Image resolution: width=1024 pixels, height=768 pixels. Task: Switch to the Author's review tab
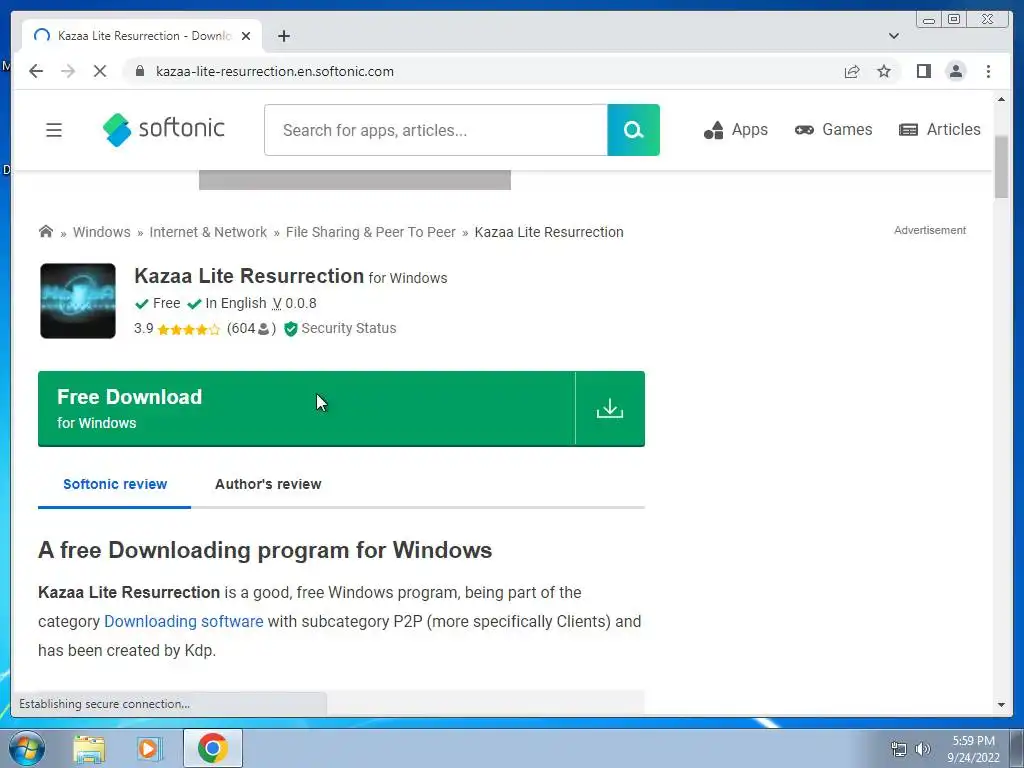[x=268, y=485]
